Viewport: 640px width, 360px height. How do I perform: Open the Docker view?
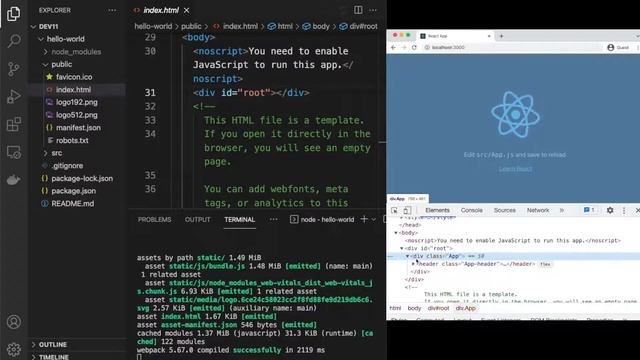click(13, 180)
